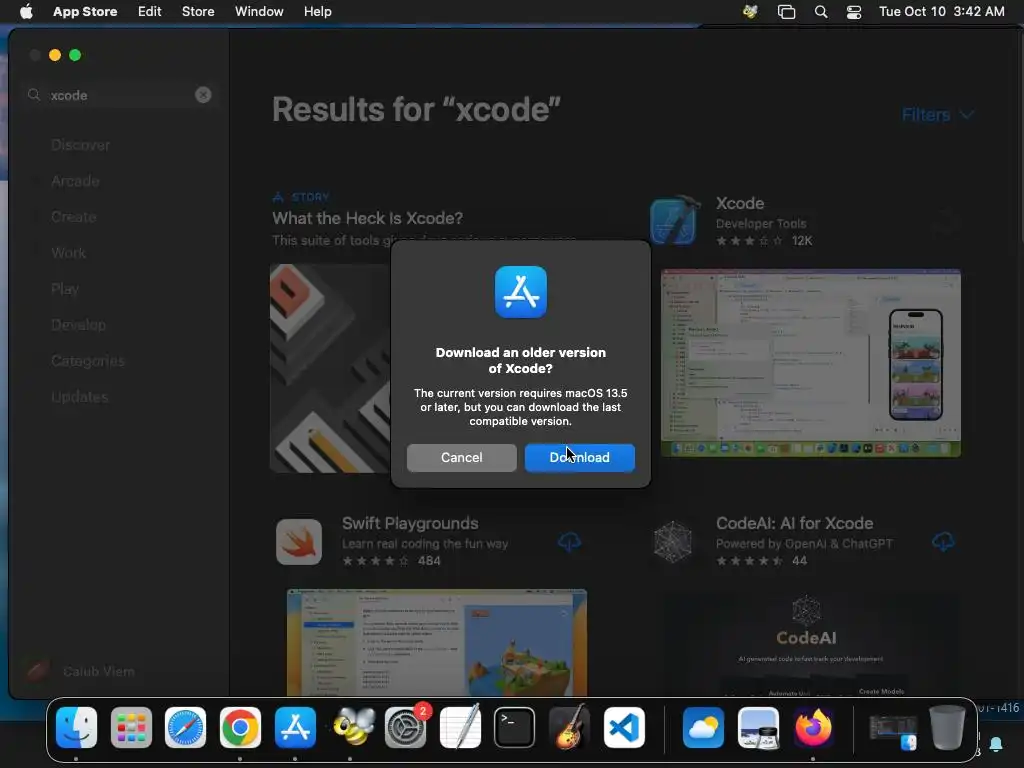
Task: Open the Window menu
Action: click(259, 12)
